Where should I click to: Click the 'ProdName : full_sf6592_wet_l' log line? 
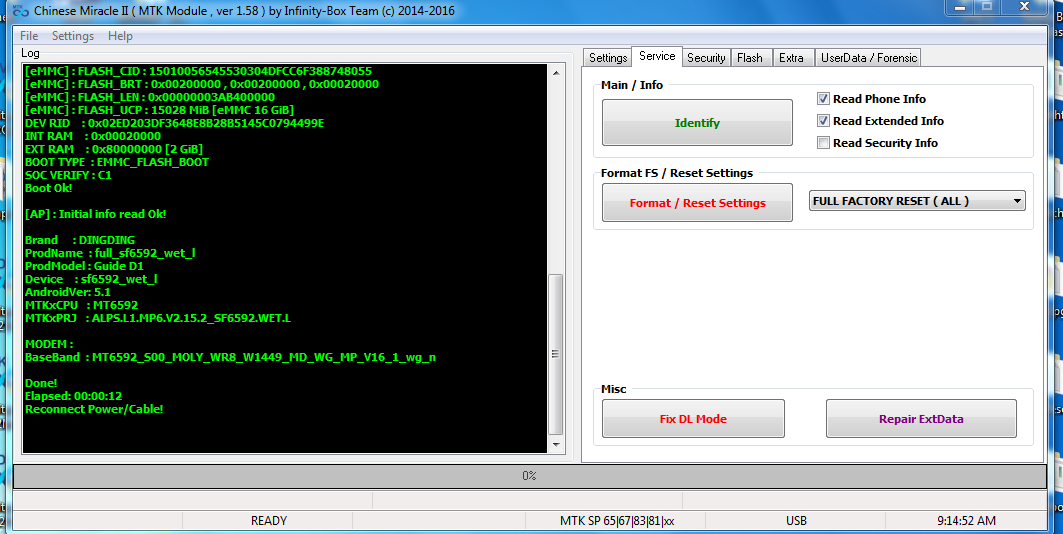point(110,253)
